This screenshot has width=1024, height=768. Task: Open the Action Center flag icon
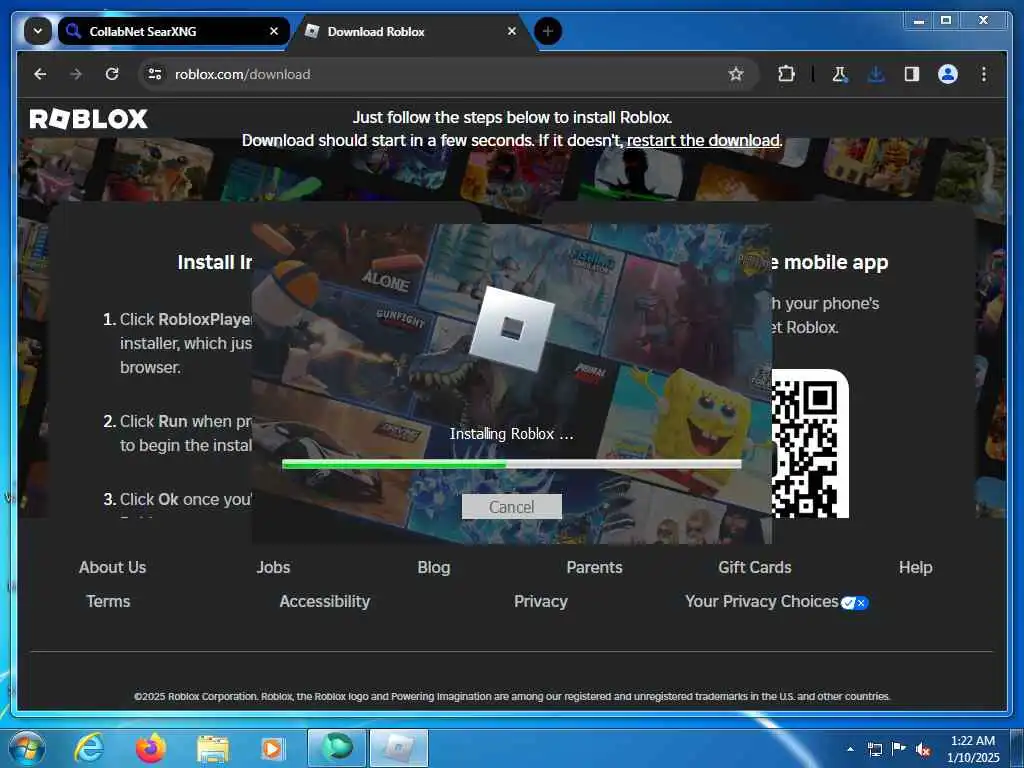[x=899, y=748]
